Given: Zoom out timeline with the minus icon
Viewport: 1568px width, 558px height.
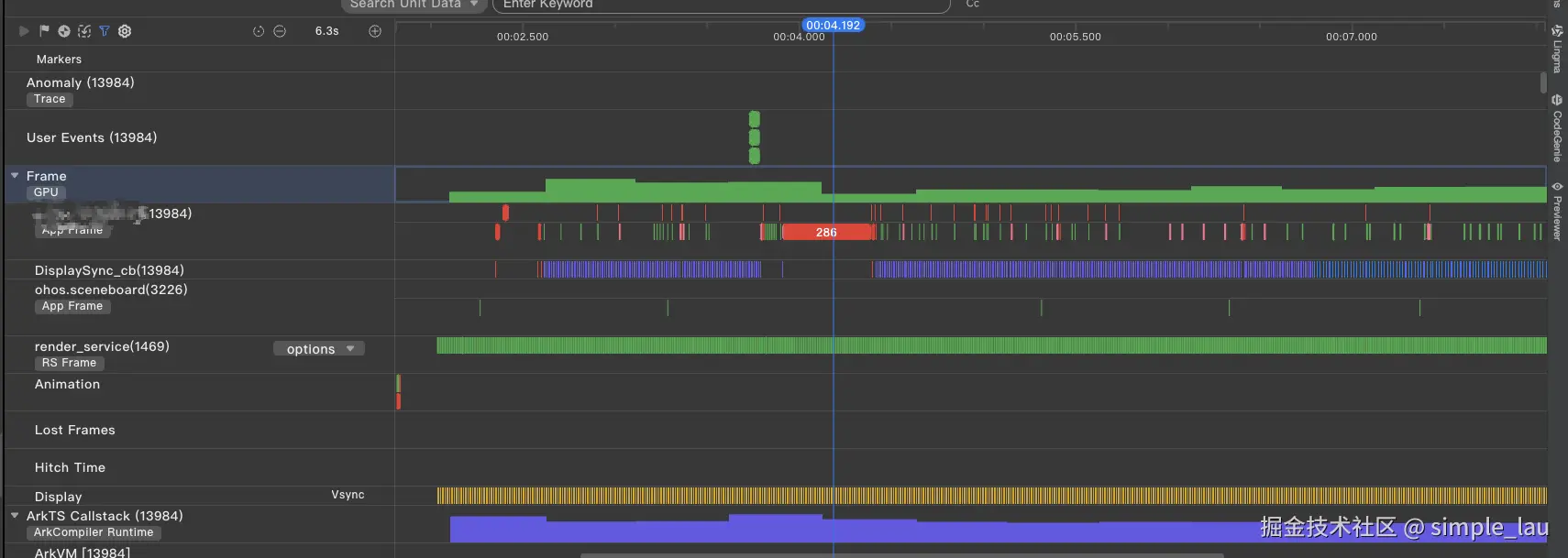Looking at the screenshot, I should (x=280, y=31).
